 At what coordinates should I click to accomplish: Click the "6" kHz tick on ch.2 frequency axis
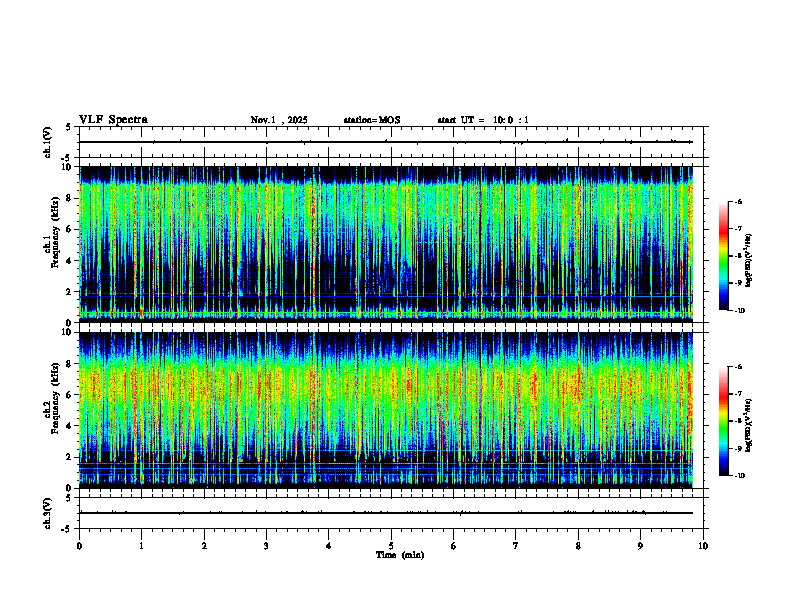pos(70,395)
